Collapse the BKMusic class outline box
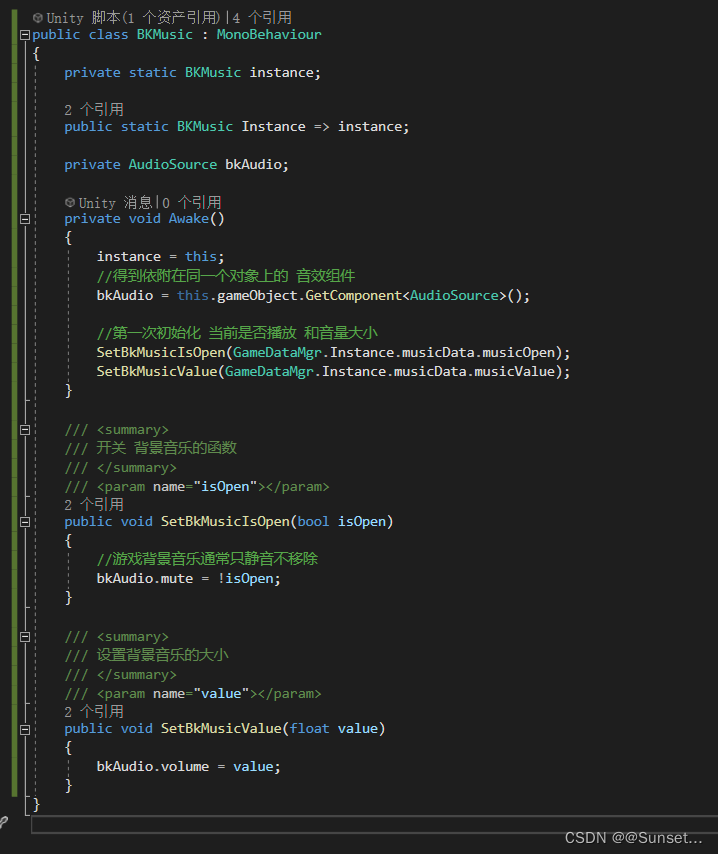The height and width of the screenshot is (854, 718). coord(25,35)
